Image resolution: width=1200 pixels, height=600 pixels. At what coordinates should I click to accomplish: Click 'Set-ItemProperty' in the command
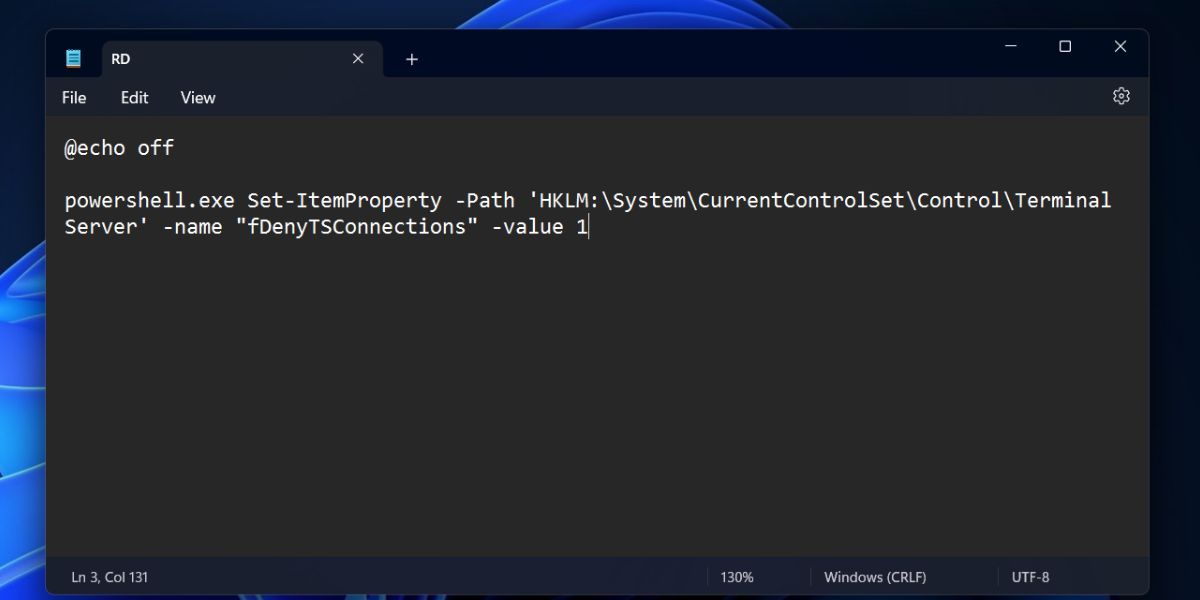pyautogui.click(x=344, y=200)
